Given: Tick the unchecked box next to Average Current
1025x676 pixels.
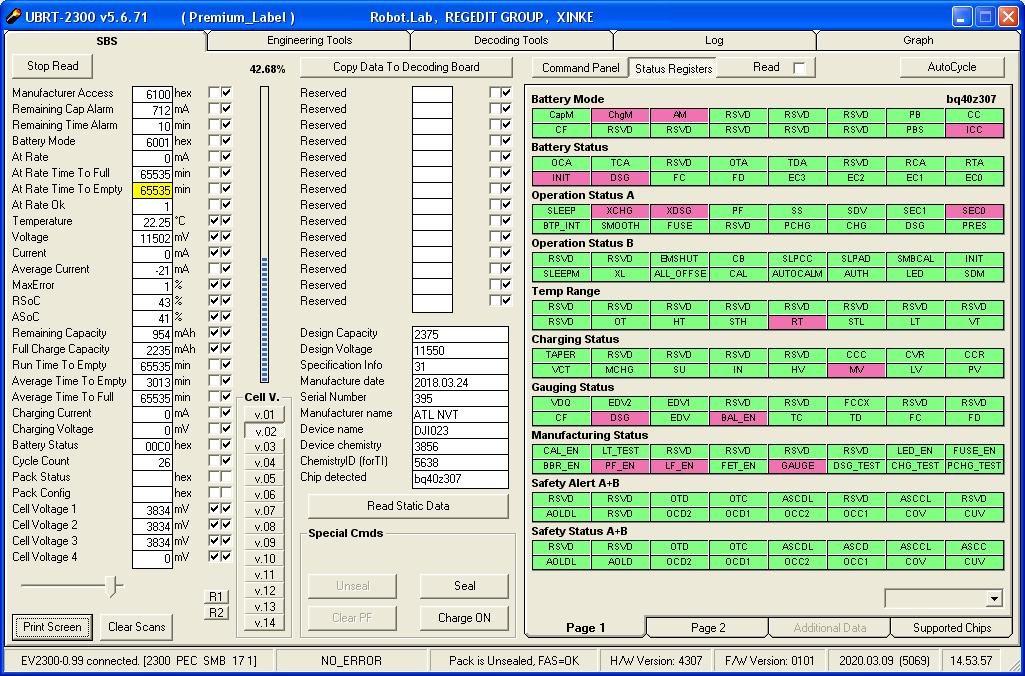Looking at the screenshot, I should click(214, 269).
